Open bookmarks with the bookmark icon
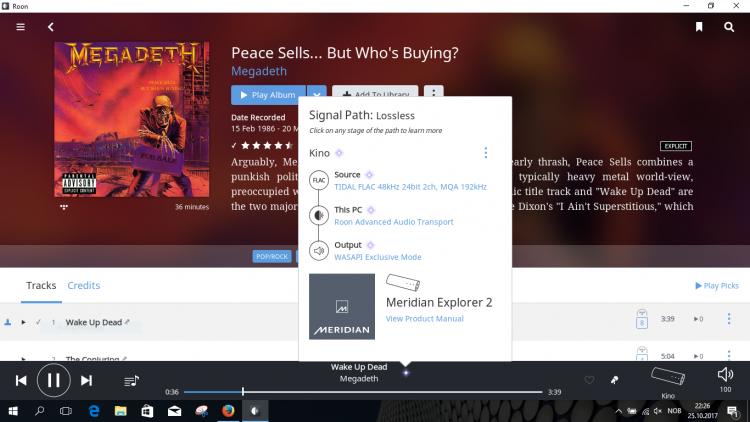Viewport: 750px width, 422px height. click(x=699, y=27)
